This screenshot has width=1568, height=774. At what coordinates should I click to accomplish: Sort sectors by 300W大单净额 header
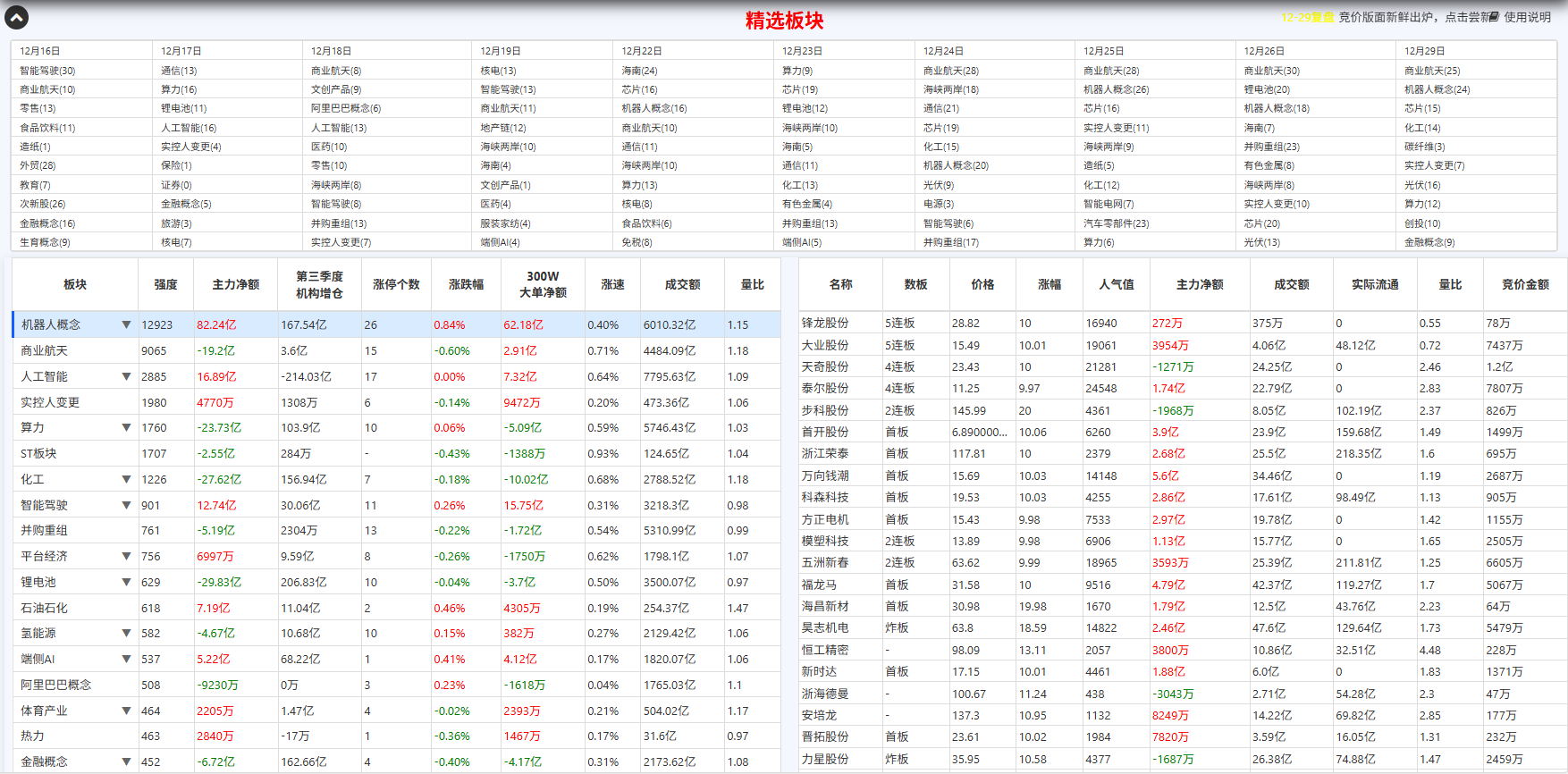(543, 284)
